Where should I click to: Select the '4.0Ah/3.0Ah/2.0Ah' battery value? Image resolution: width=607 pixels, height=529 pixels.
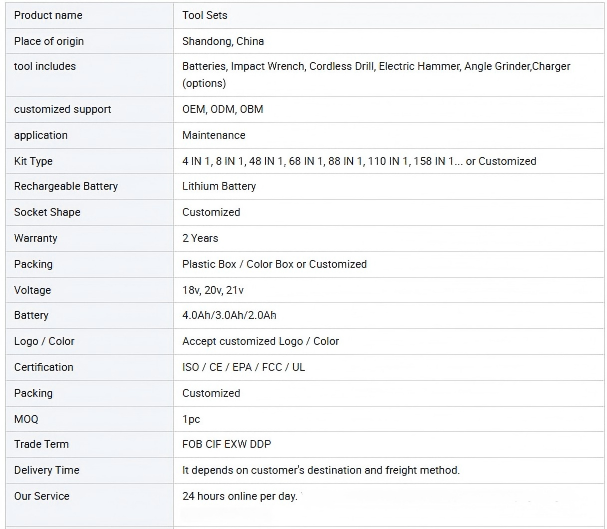tap(229, 316)
